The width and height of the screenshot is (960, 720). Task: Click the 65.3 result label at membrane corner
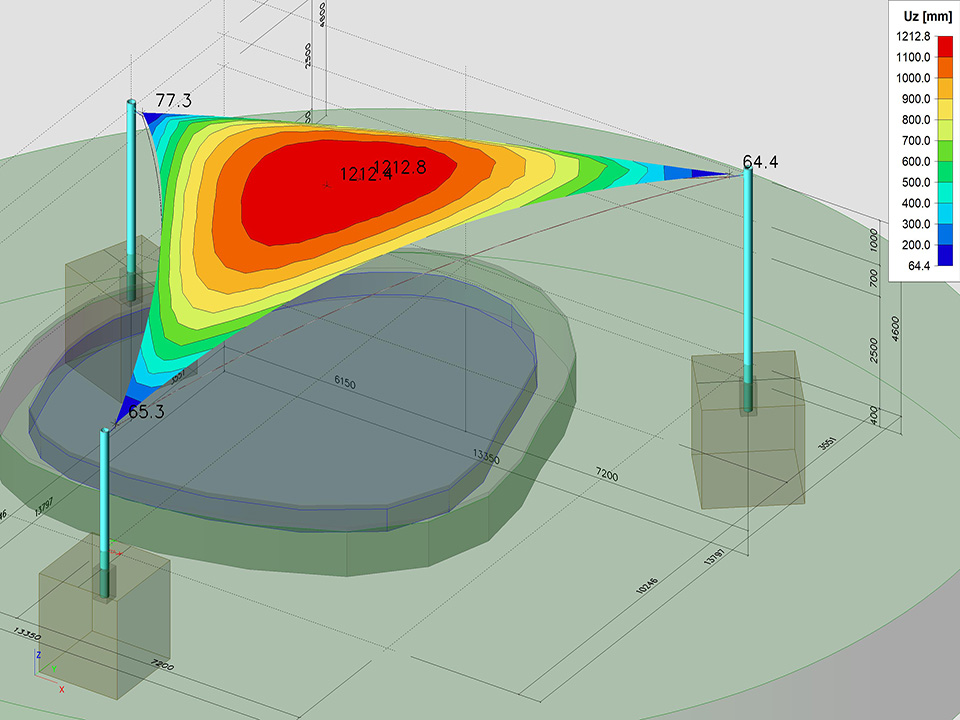[x=146, y=411]
